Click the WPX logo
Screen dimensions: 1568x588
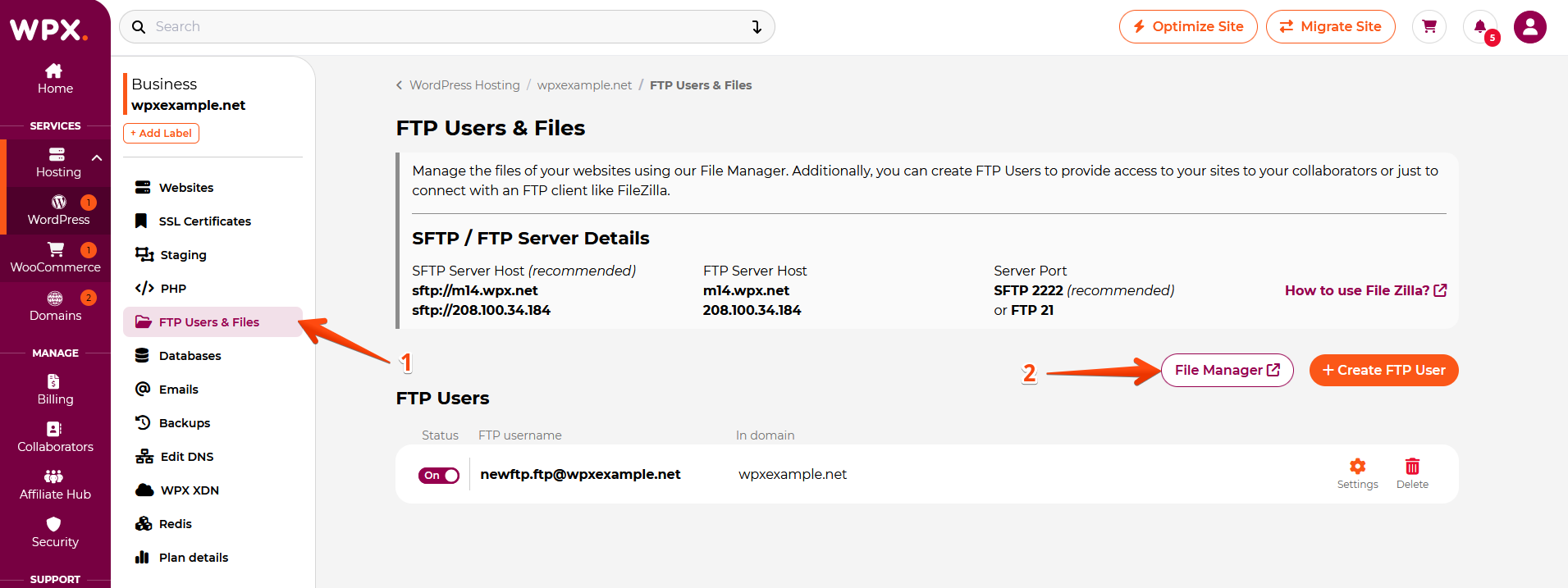(x=48, y=30)
